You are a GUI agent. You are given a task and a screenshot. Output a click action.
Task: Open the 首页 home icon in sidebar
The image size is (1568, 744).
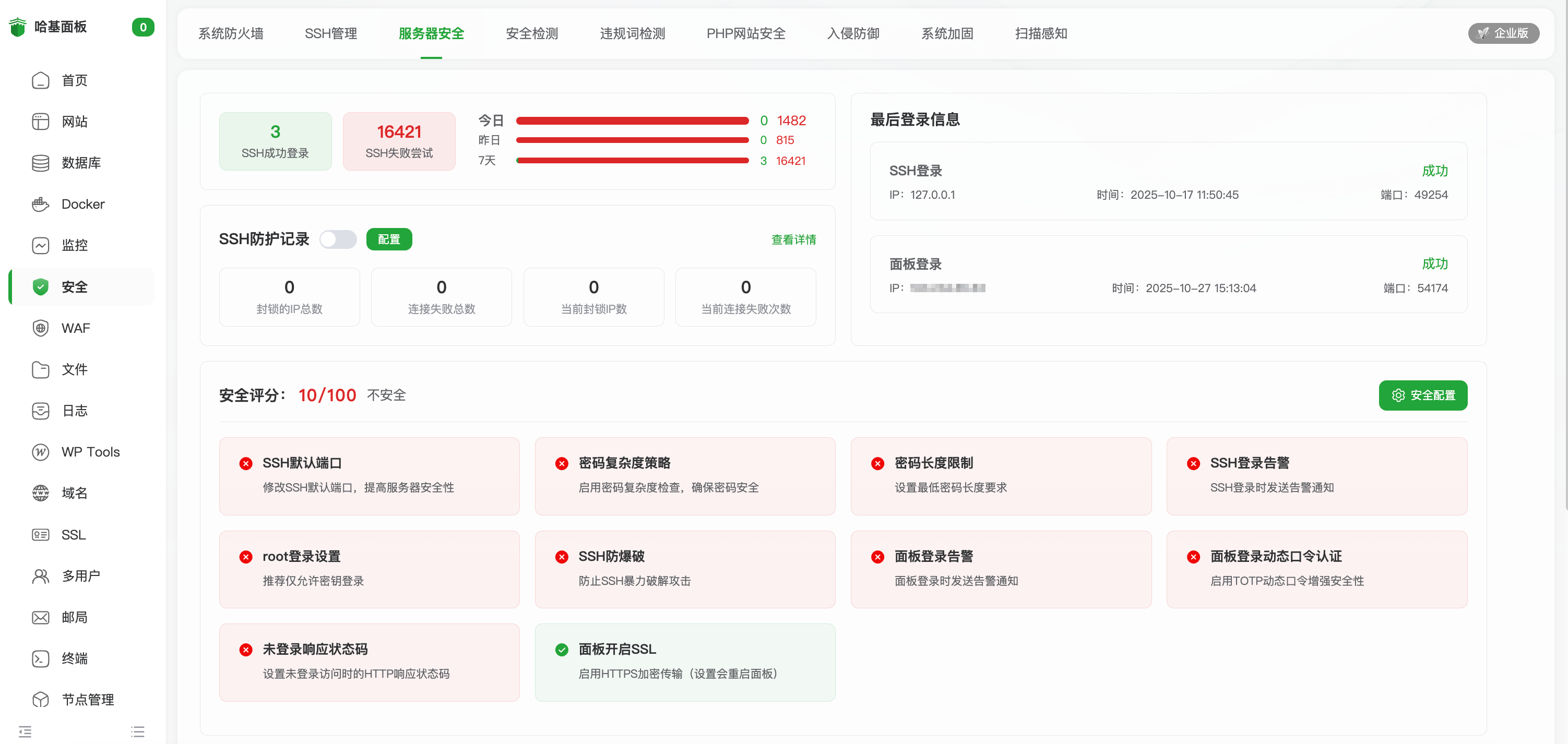[40, 80]
